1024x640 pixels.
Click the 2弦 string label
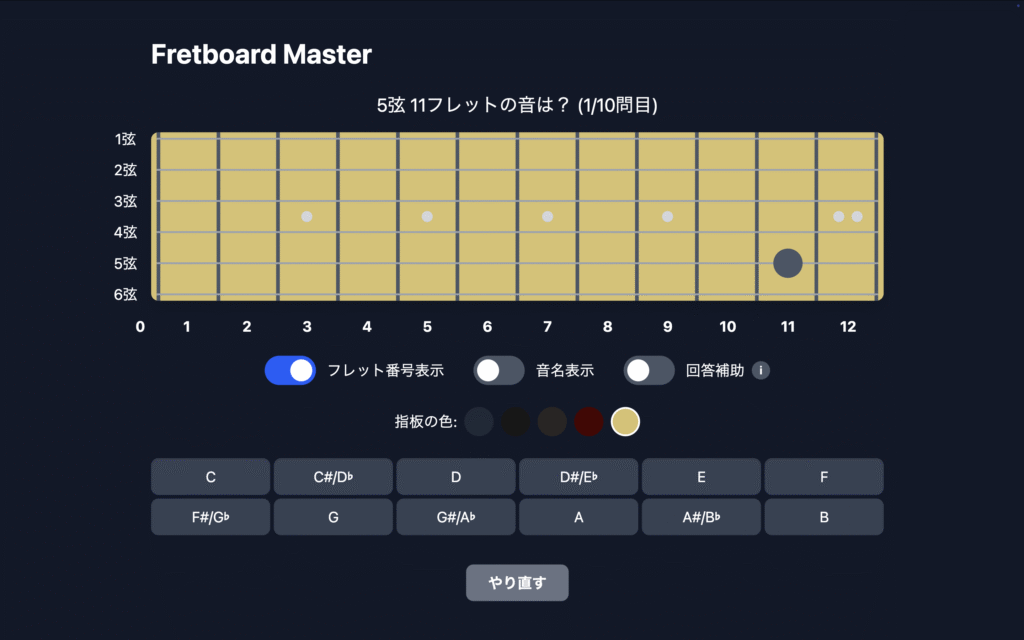pos(125,170)
